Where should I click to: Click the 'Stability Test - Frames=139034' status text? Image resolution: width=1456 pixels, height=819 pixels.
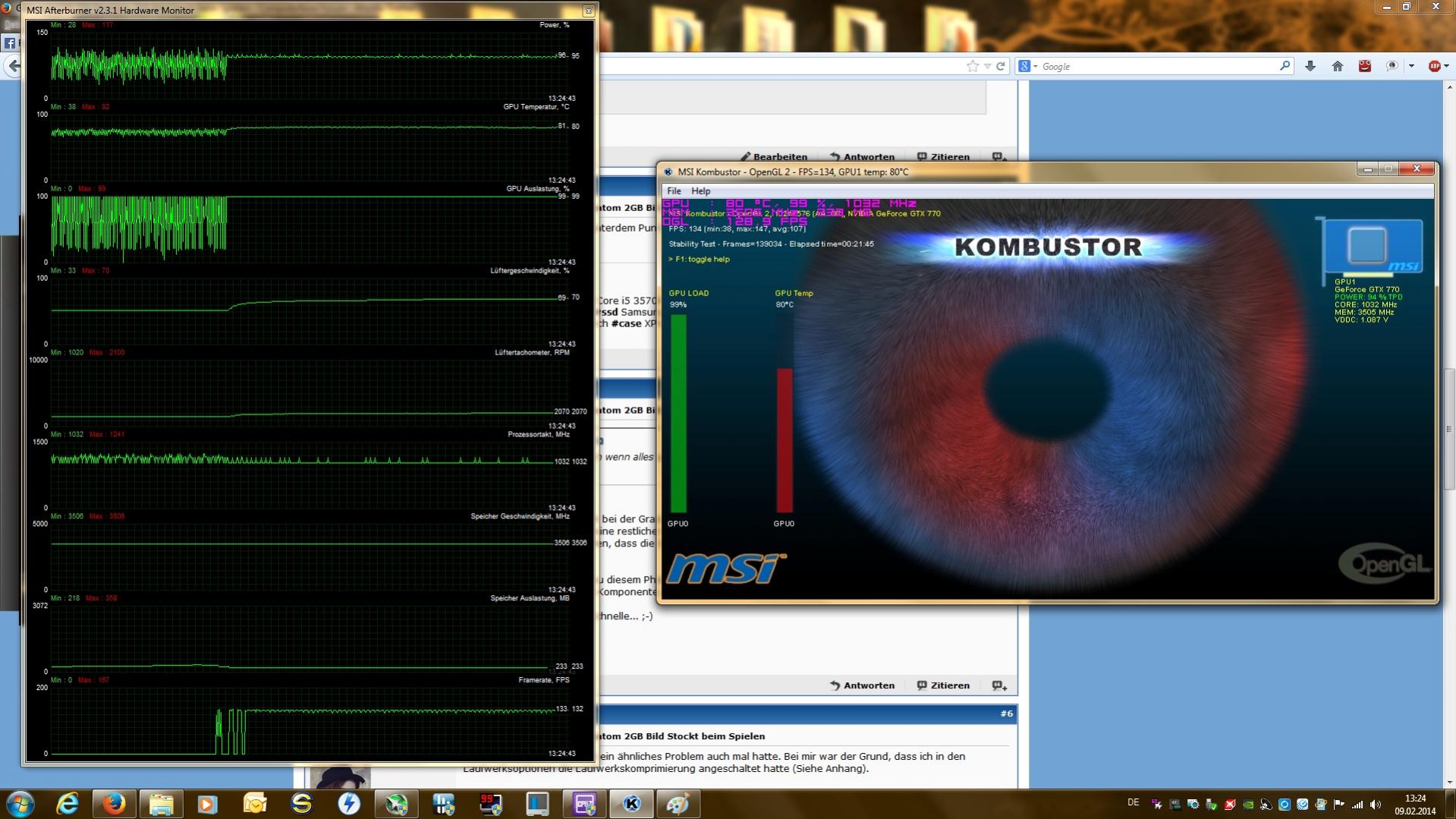(x=771, y=244)
